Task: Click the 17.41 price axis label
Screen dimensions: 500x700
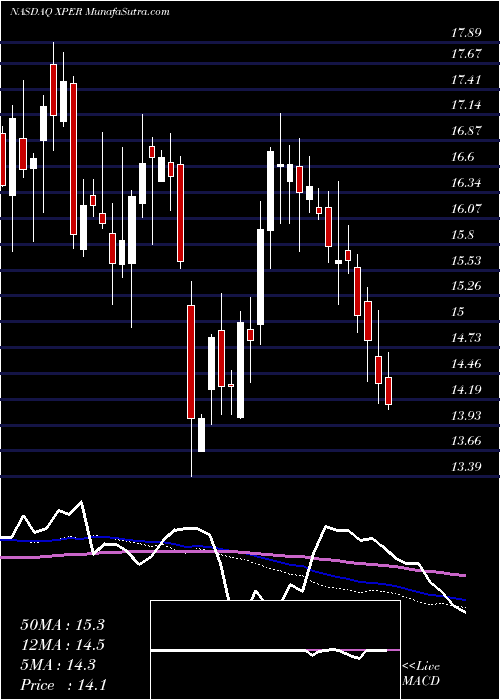Action: 466,80
